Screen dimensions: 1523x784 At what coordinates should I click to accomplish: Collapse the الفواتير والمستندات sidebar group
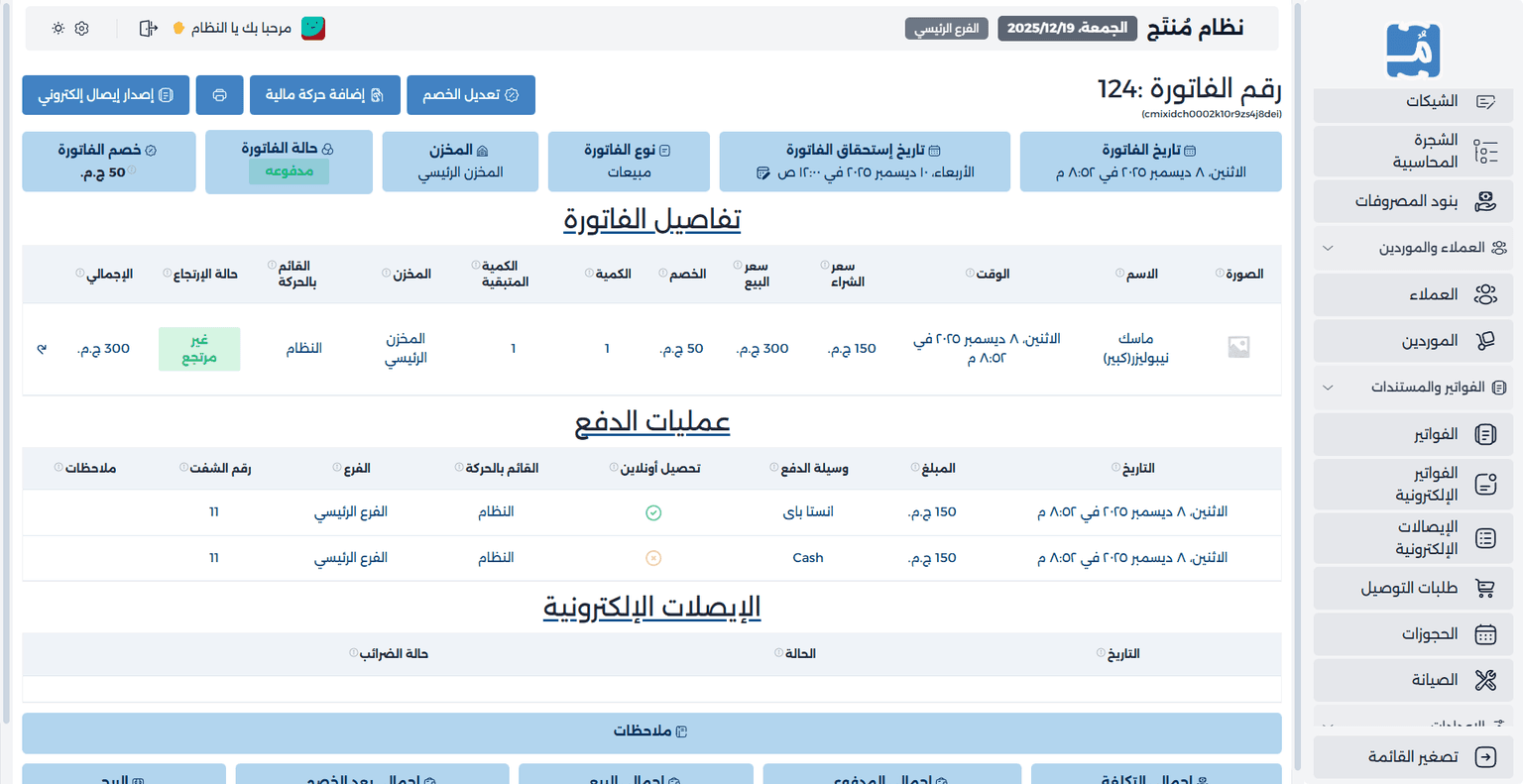point(1328,388)
